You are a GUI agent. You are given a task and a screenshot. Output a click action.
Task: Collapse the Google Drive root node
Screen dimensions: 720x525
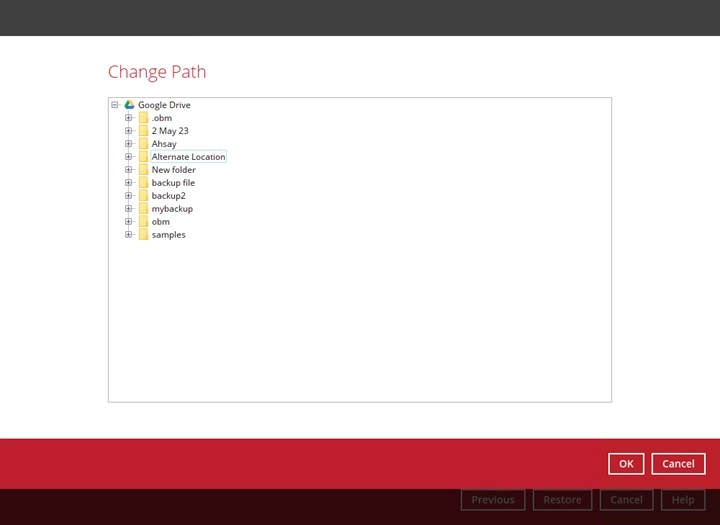pyautogui.click(x=115, y=105)
